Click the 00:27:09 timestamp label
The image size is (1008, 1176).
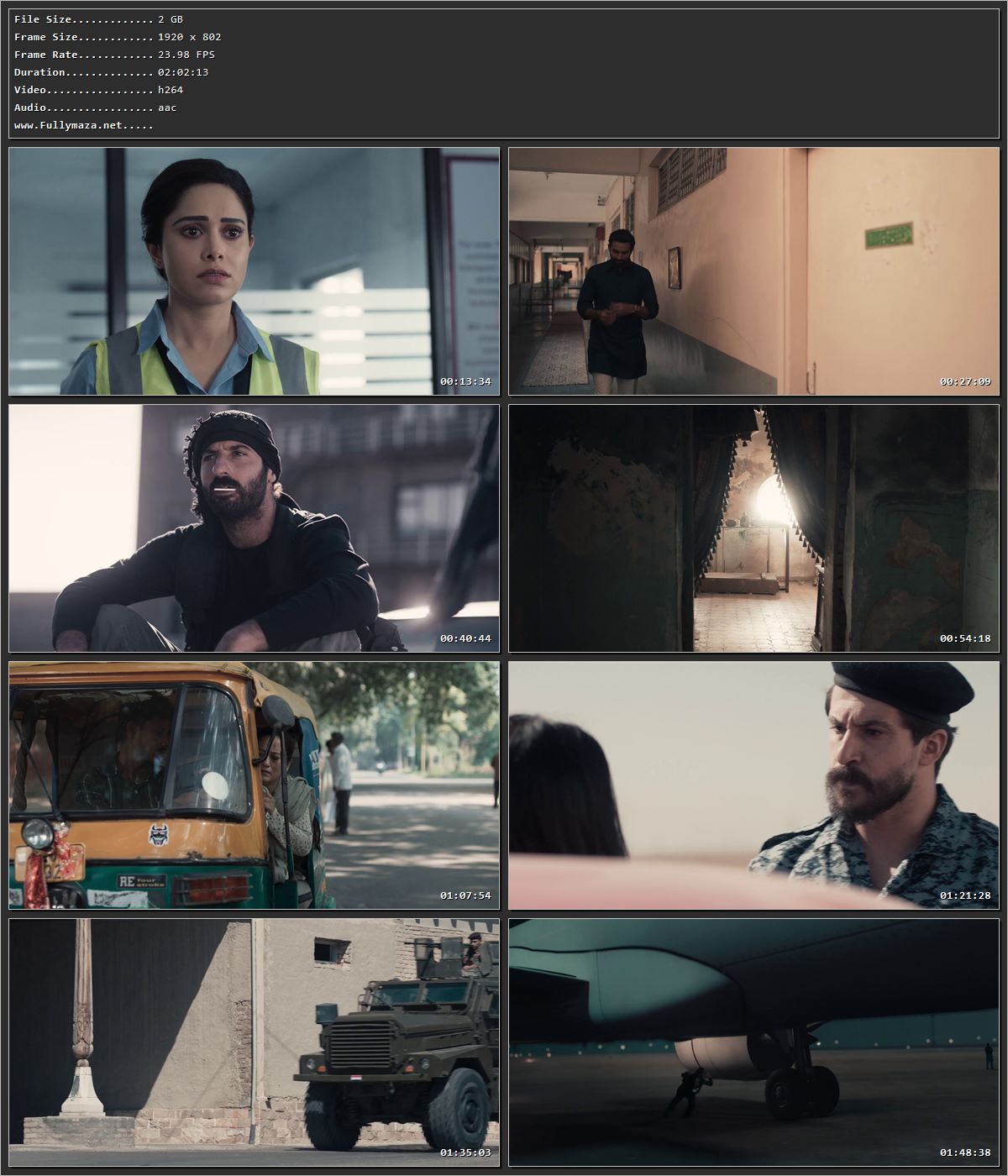pos(965,381)
